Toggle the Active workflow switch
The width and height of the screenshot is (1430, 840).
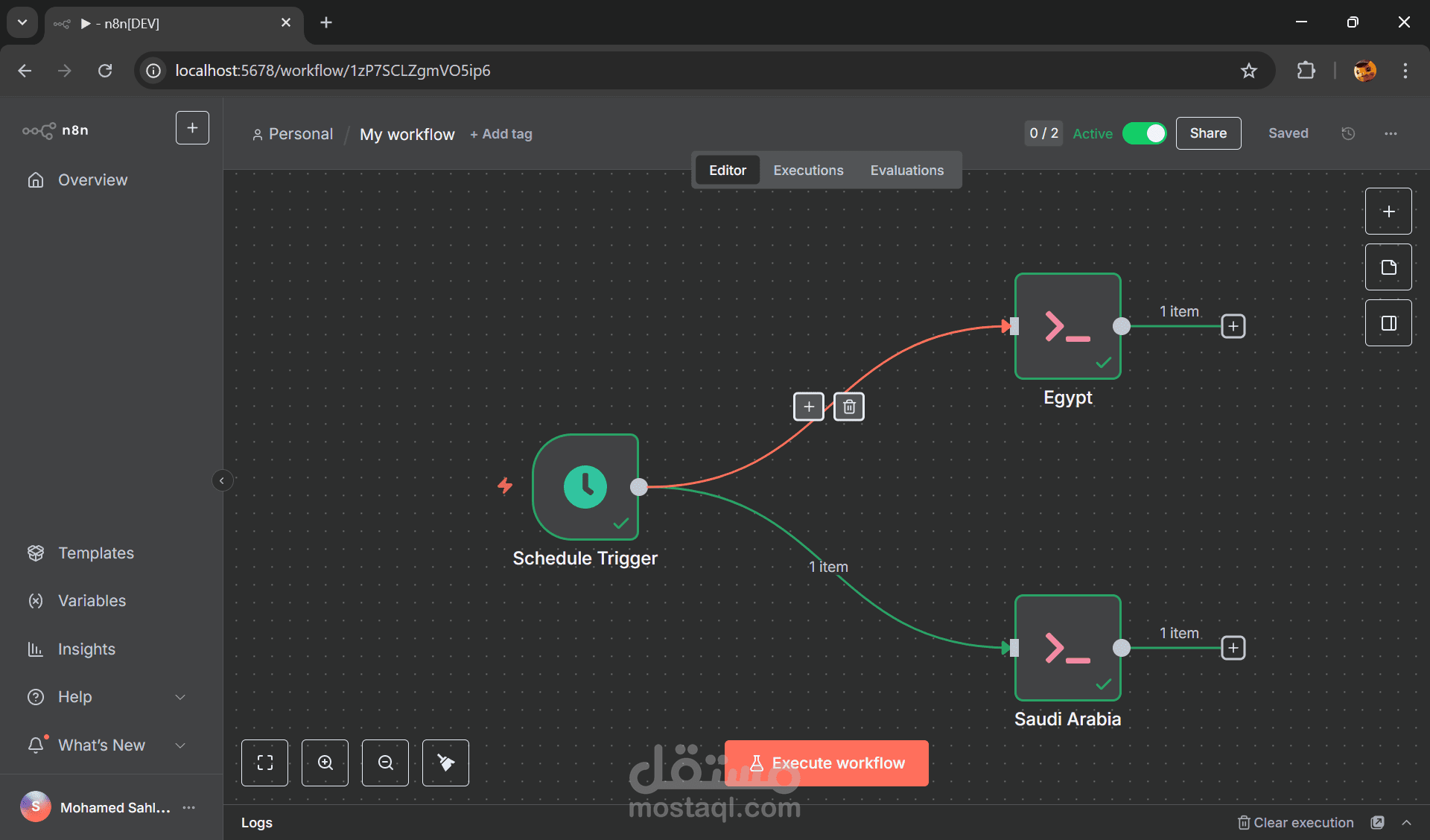pyautogui.click(x=1144, y=133)
